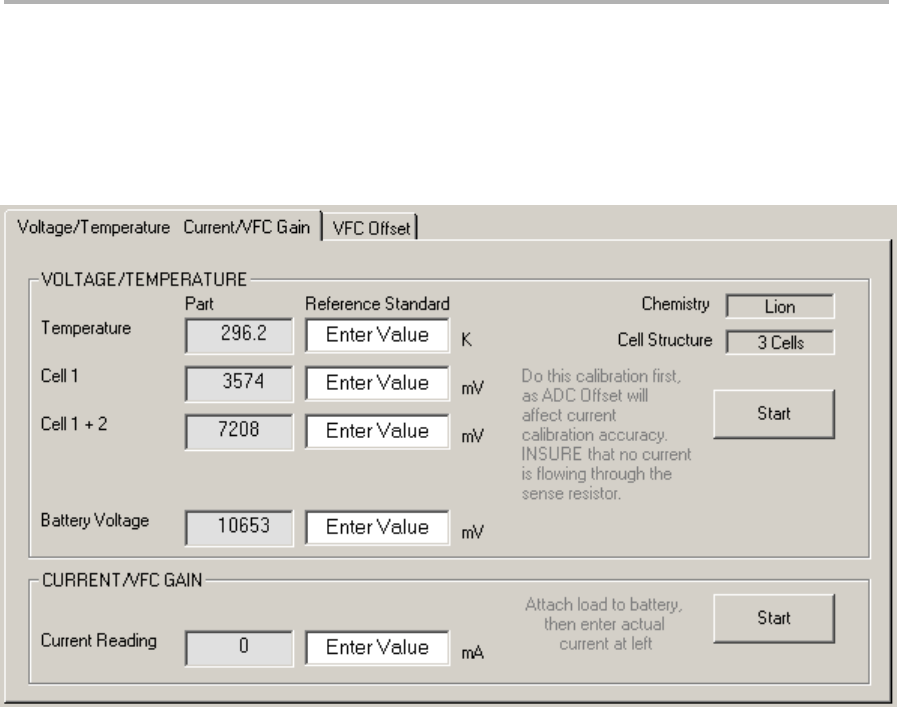Select the Cell 1 part reading 3574
Image resolution: width=897 pixels, height=707 pixels.
coord(239,383)
